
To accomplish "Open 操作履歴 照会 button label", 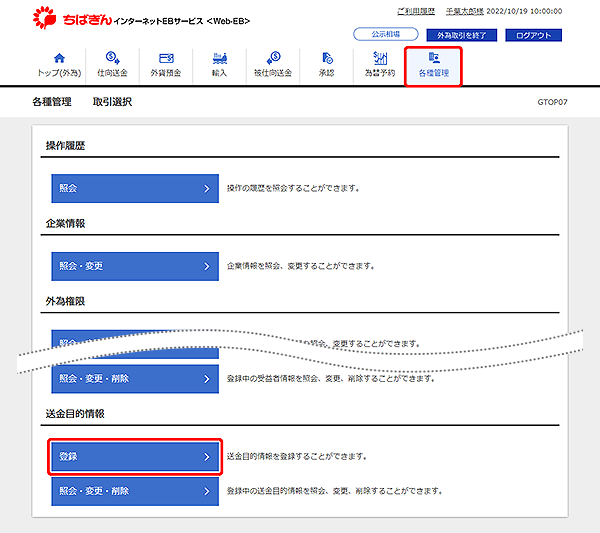I will 68,188.
